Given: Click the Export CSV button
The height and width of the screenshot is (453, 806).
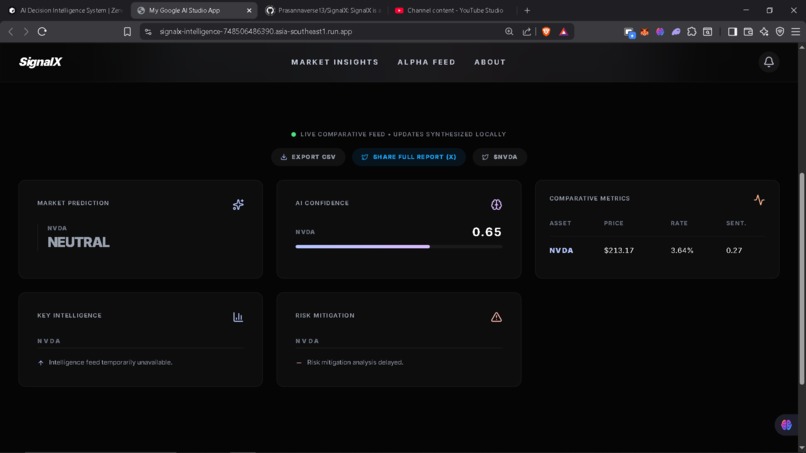Looking at the screenshot, I should [x=308, y=157].
